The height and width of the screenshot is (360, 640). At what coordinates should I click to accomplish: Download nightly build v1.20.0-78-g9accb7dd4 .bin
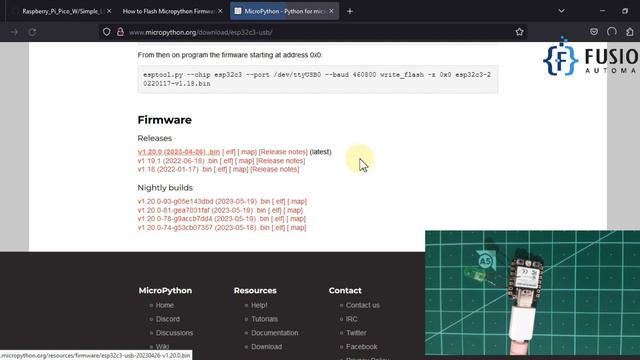(203, 219)
